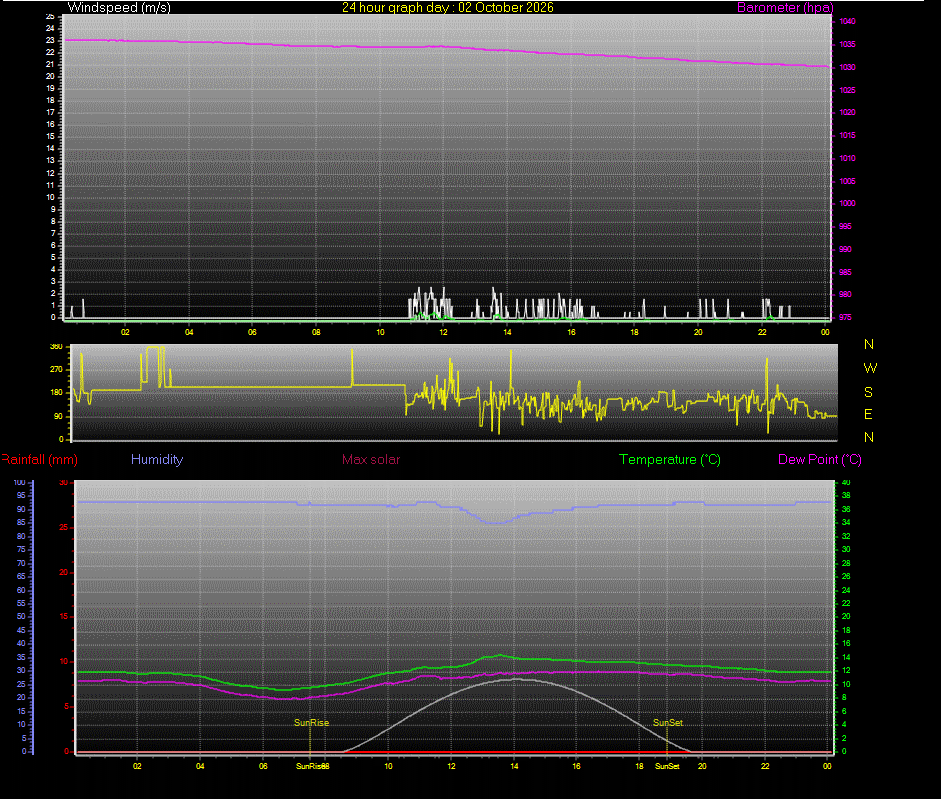This screenshot has width=941, height=799.
Task: Select the "Max solar" legend label
Action: [371, 460]
